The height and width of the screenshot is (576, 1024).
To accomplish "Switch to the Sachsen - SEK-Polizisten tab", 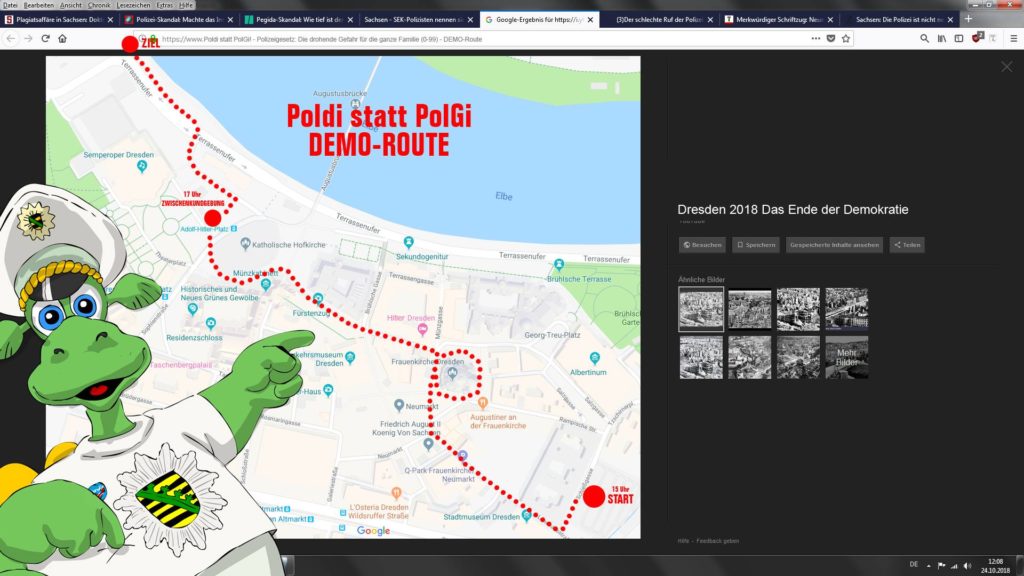I will point(419,20).
